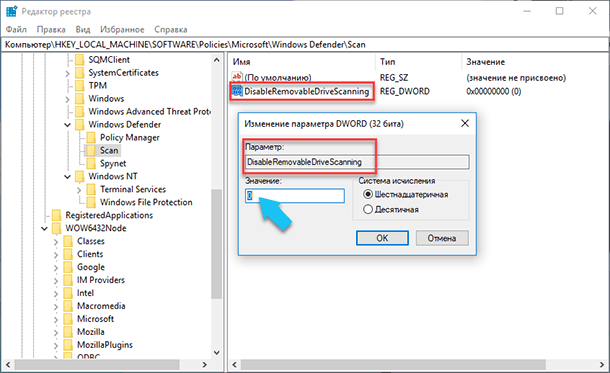The width and height of the screenshot is (610, 373).
Task: Select the Decimal (Десятичная) radio button
Action: [x=368, y=209]
